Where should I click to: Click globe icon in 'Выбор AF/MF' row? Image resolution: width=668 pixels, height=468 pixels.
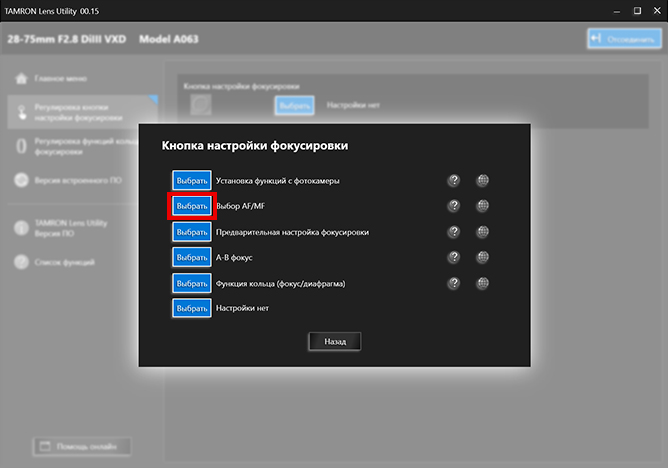click(x=483, y=206)
